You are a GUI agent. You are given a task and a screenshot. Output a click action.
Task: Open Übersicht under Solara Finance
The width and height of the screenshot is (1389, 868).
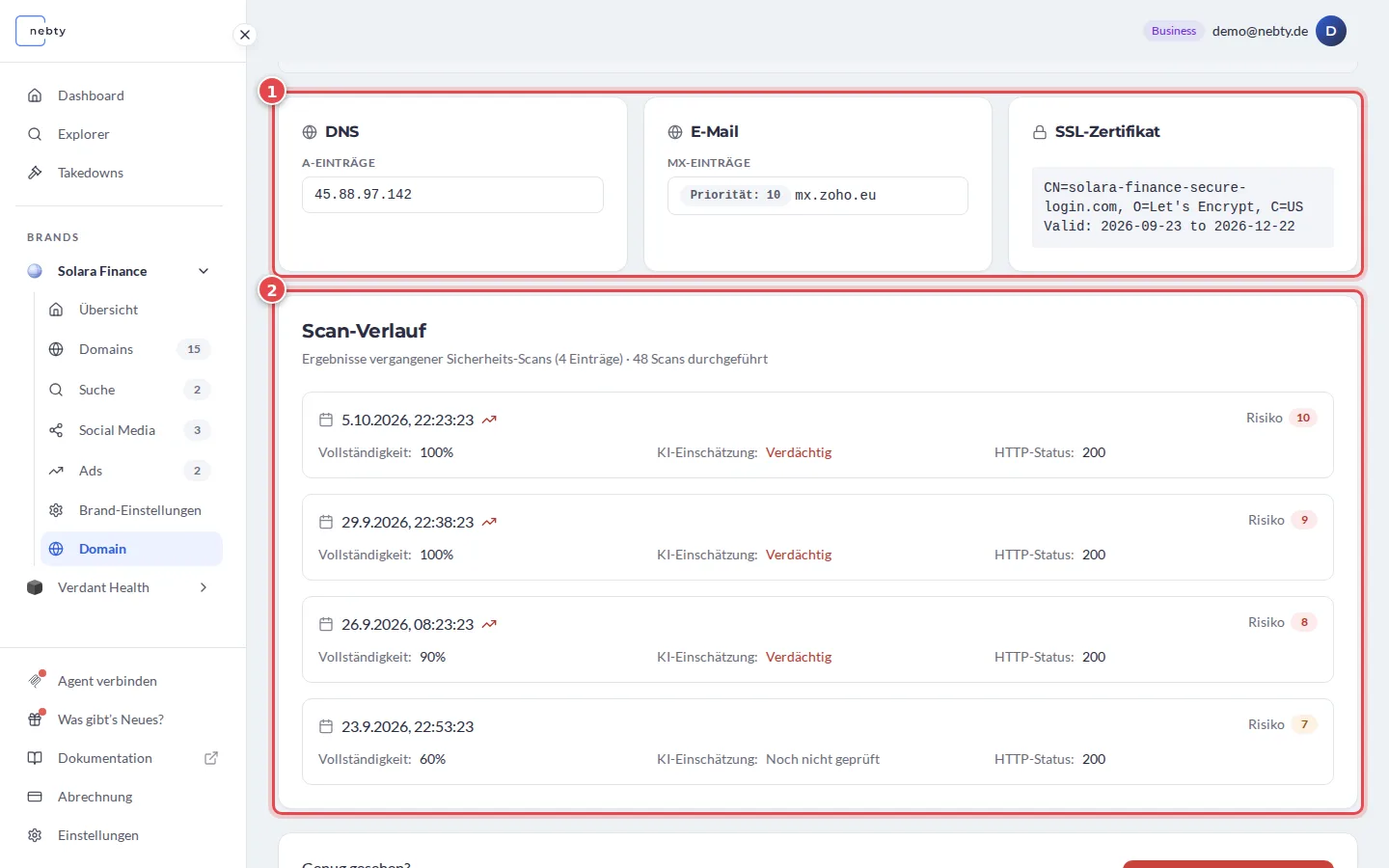(131, 310)
